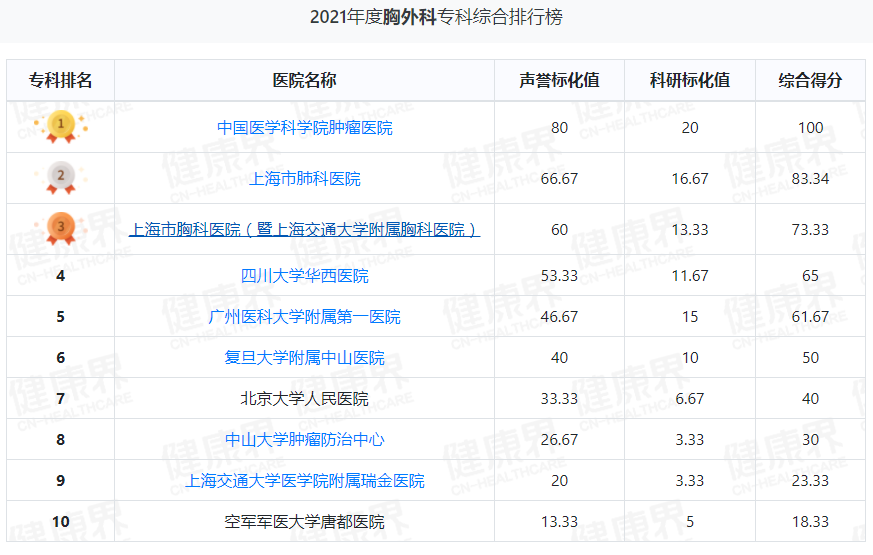Open 复旦大学附属中山医院 link

click(x=305, y=357)
